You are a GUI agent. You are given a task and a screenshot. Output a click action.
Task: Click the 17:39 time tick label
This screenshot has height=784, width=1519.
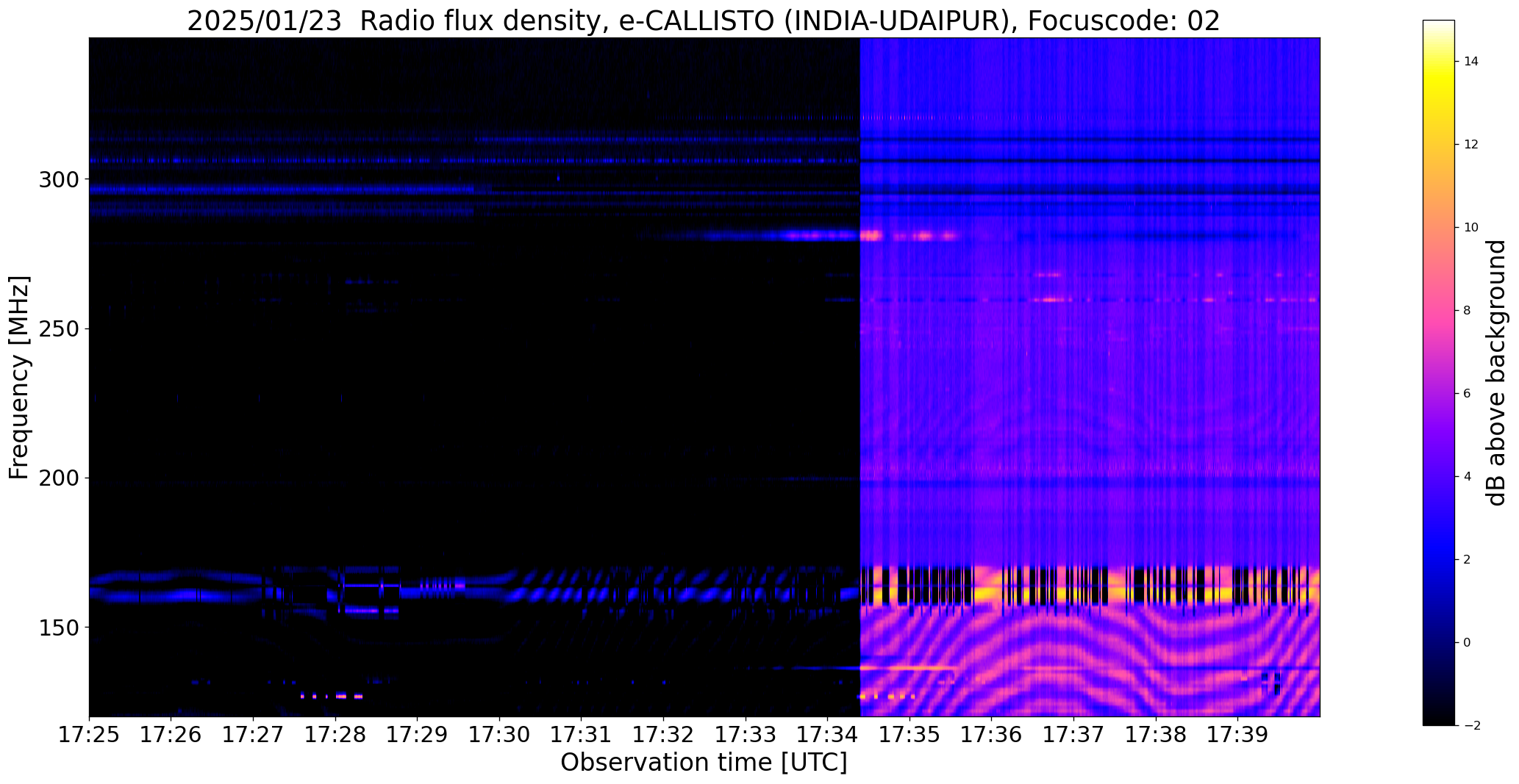pos(1238,734)
